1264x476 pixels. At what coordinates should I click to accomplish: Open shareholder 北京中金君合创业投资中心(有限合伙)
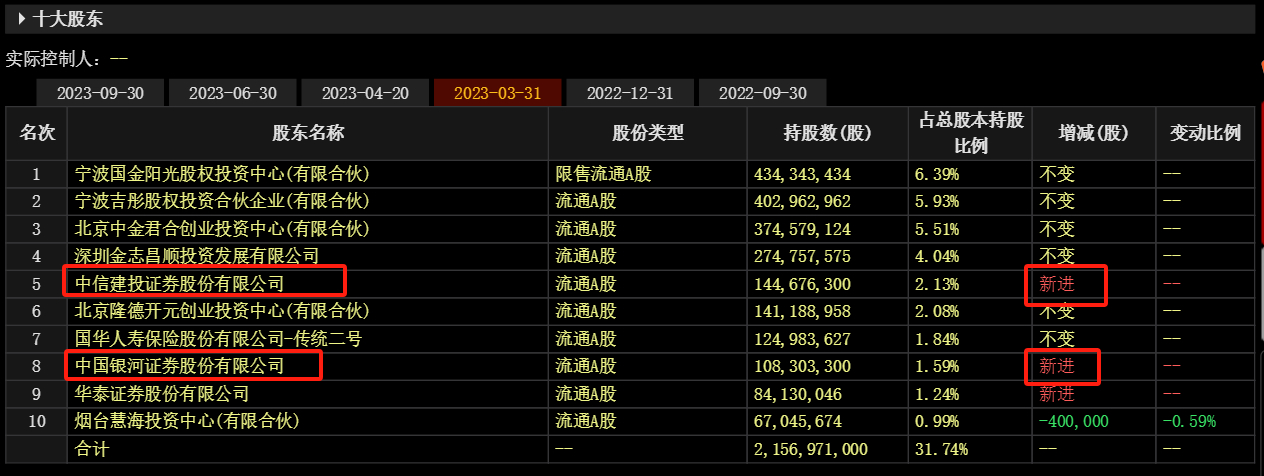[x=223, y=229]
